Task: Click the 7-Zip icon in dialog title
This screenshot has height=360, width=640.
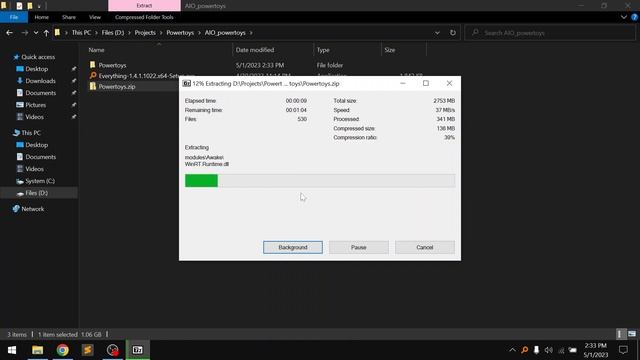Action: tap(187, 83)
